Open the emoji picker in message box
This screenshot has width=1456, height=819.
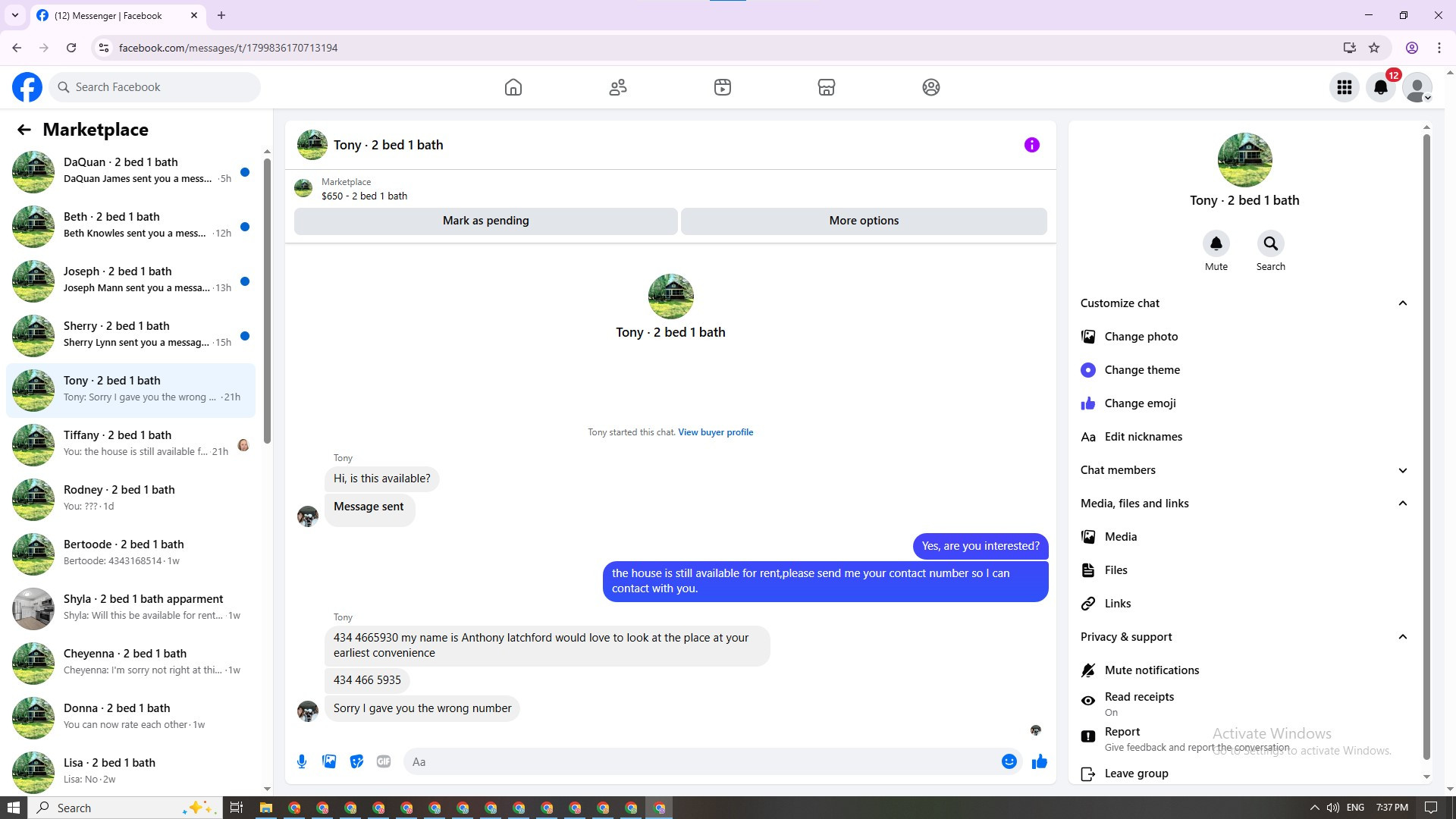click(x=1009, y=761)
